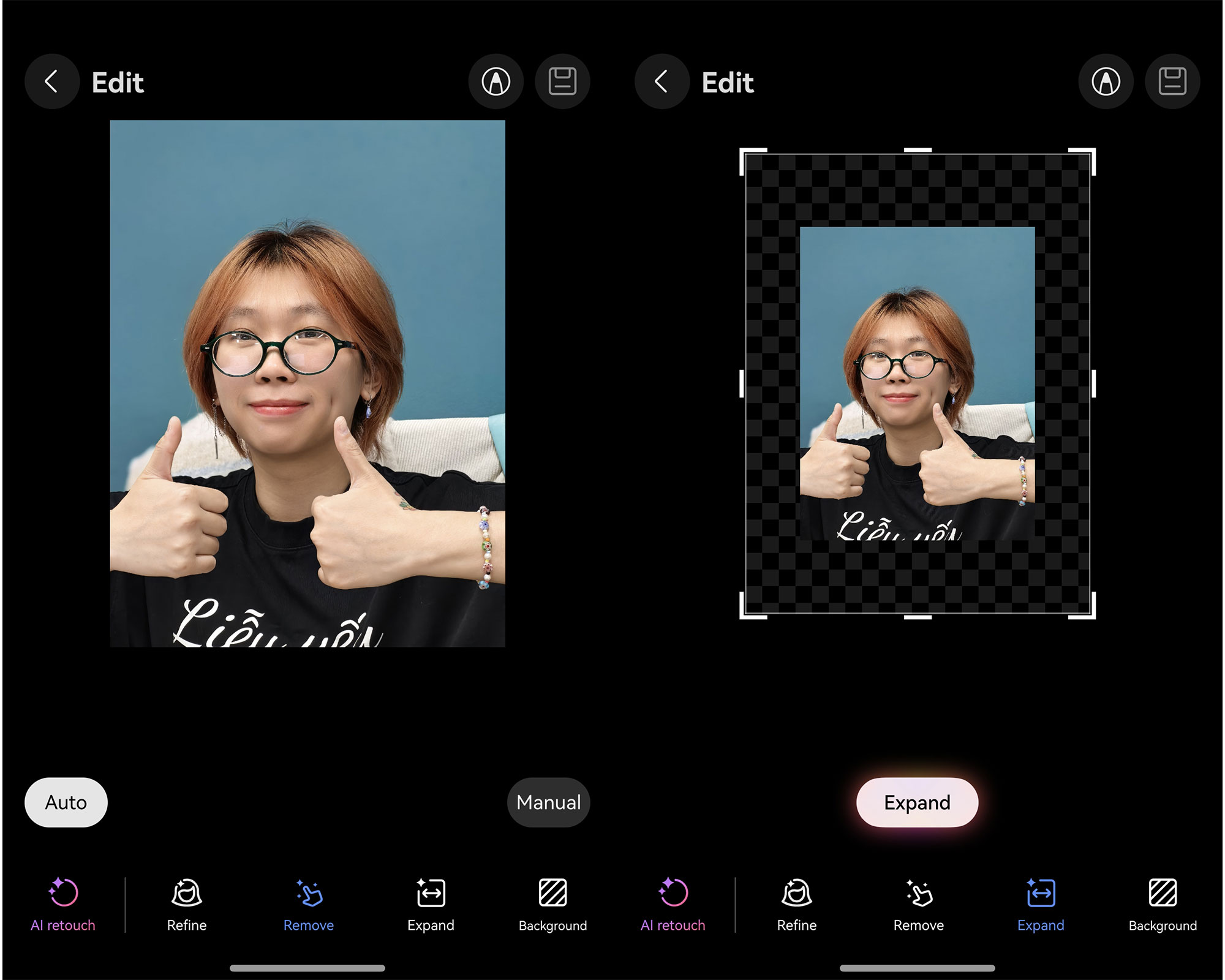Image resolution: width=1225 pixels, height=980 pixels.
Task: Click the bottom edge handle of expand frame
Action: (x=918, y=617)
